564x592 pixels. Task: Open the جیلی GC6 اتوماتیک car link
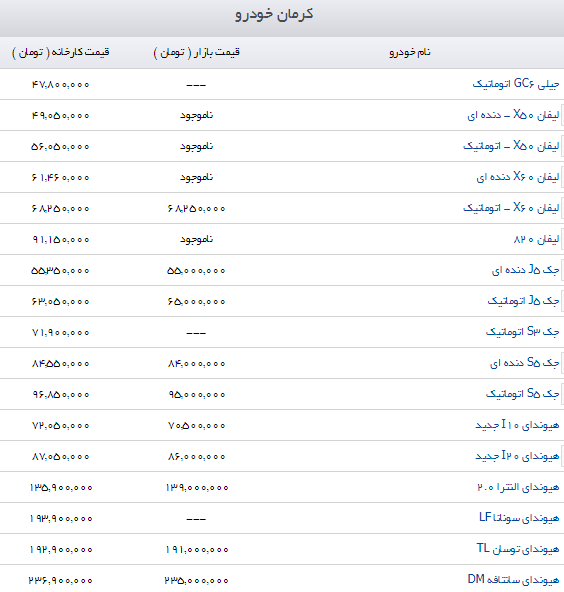coord(516,84)
